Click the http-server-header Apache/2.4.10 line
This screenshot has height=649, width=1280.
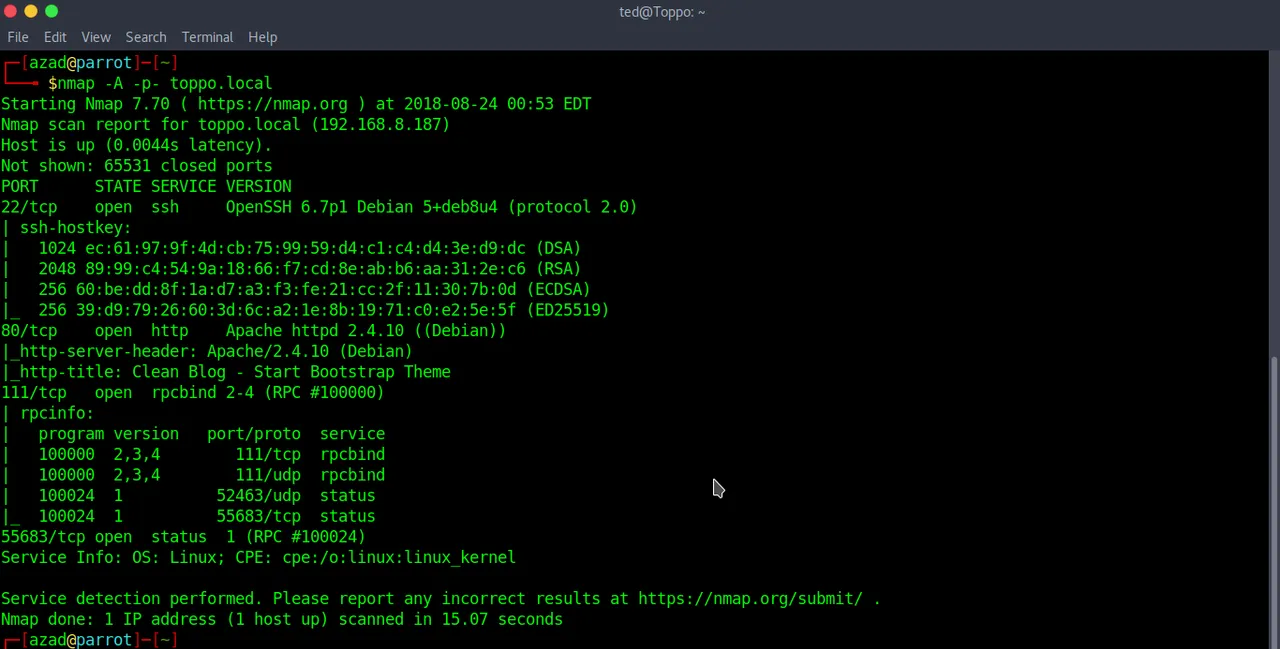207,352
